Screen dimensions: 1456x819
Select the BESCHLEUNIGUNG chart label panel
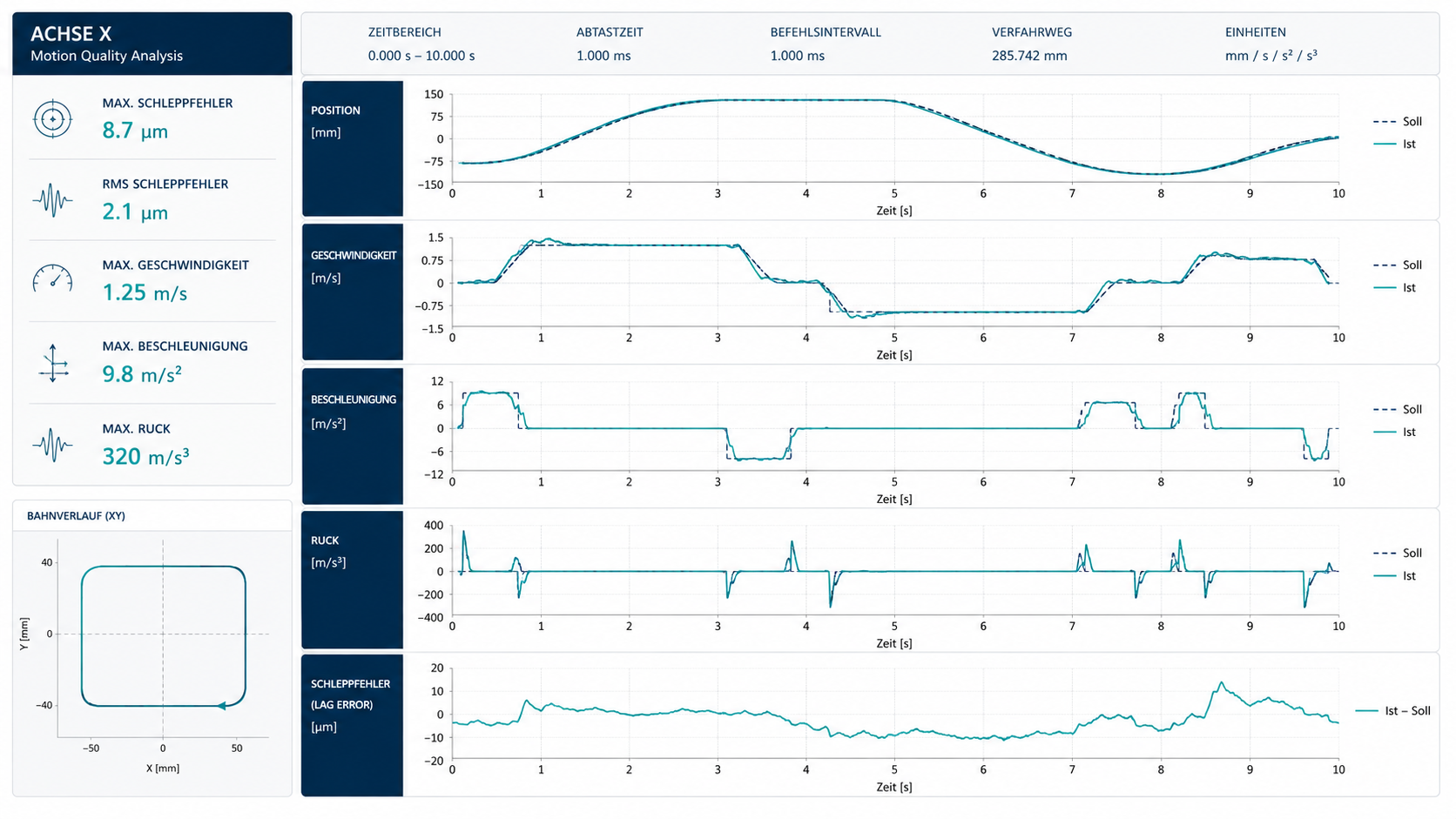click(353, 437)
